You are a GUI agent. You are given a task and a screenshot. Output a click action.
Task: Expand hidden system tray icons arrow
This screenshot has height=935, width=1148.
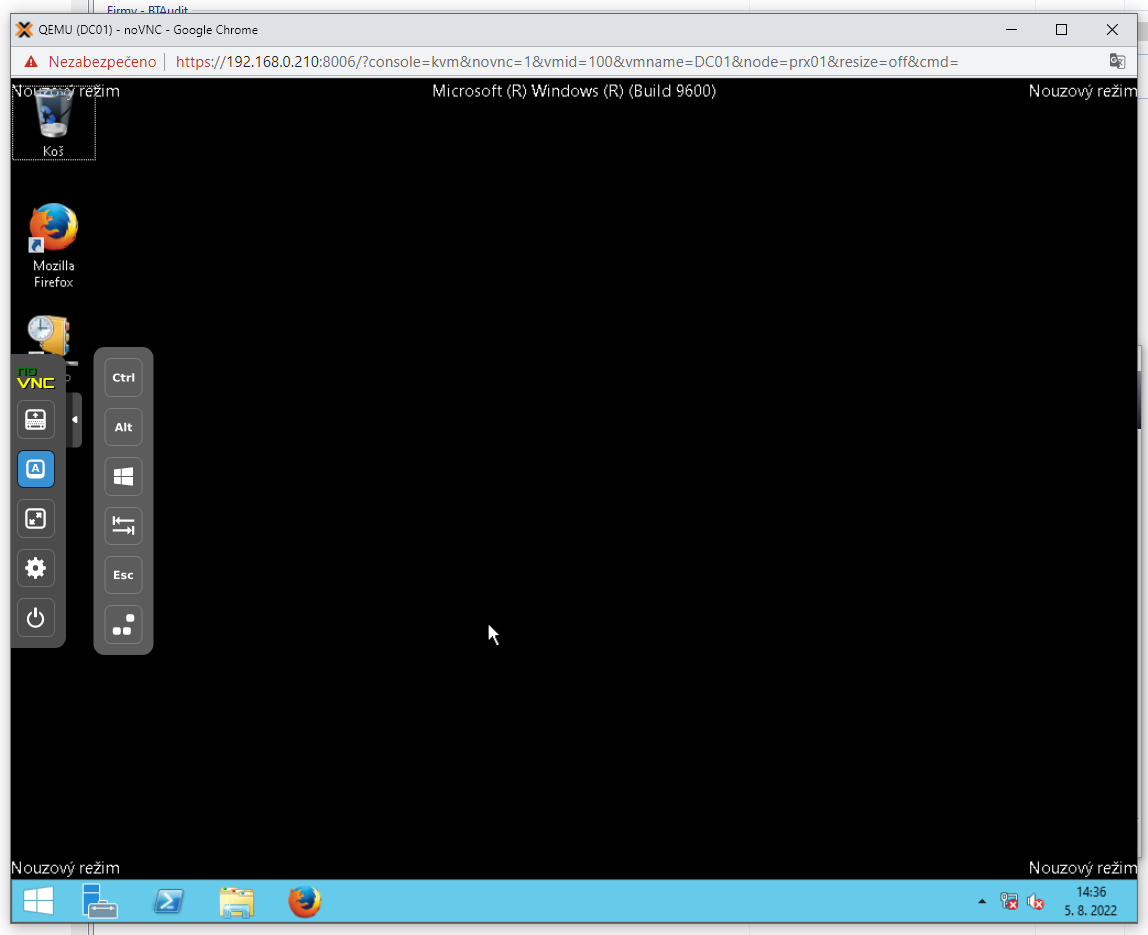pos(982,902)
